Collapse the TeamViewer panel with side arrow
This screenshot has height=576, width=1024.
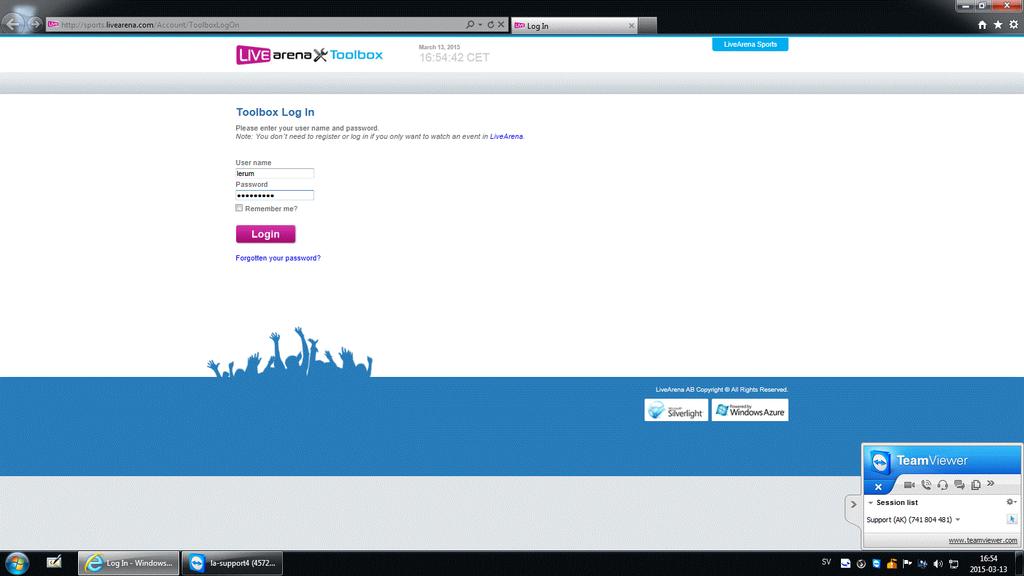click(x=853, y=504)
